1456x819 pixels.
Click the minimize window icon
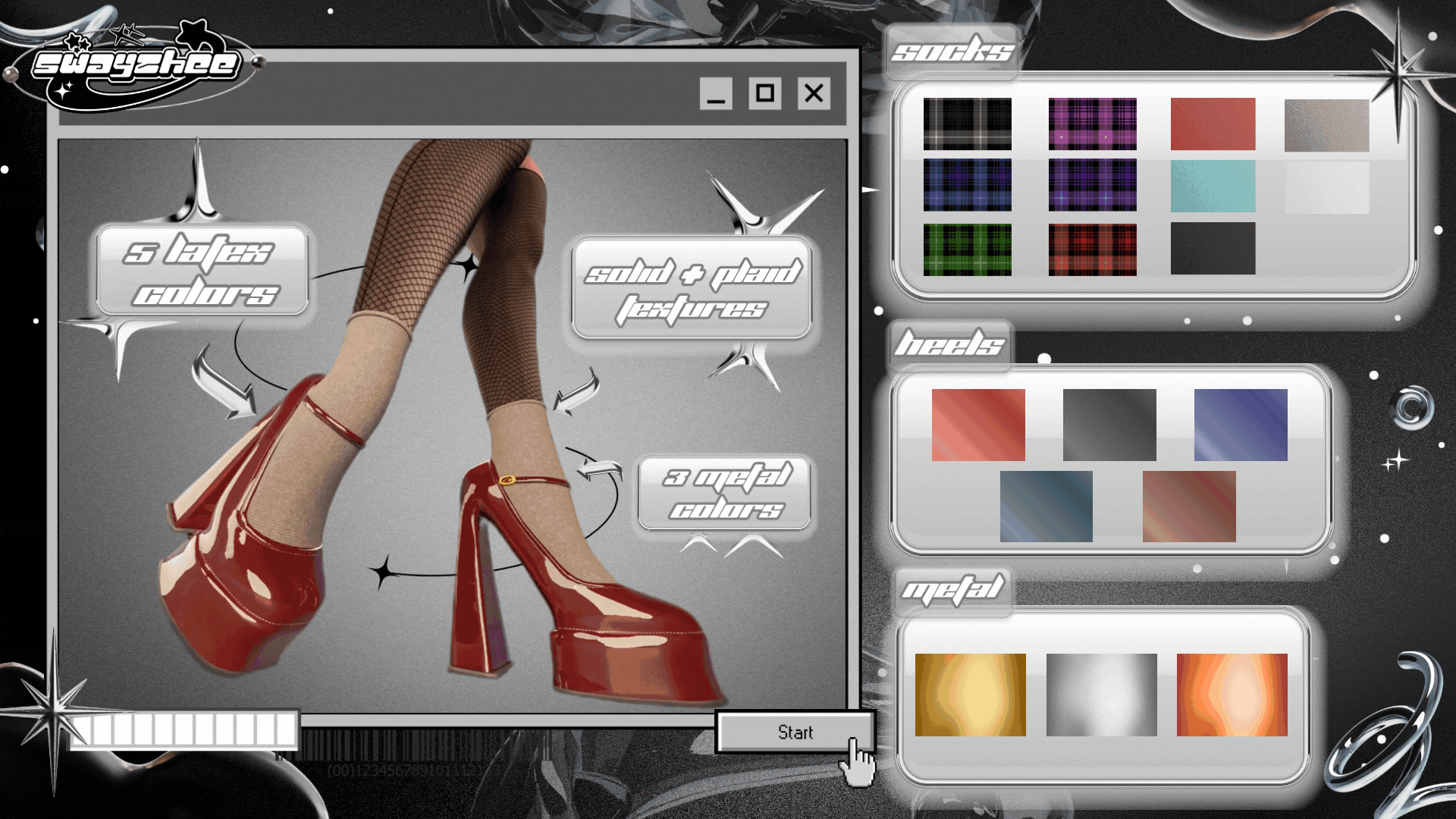point(716,93)
